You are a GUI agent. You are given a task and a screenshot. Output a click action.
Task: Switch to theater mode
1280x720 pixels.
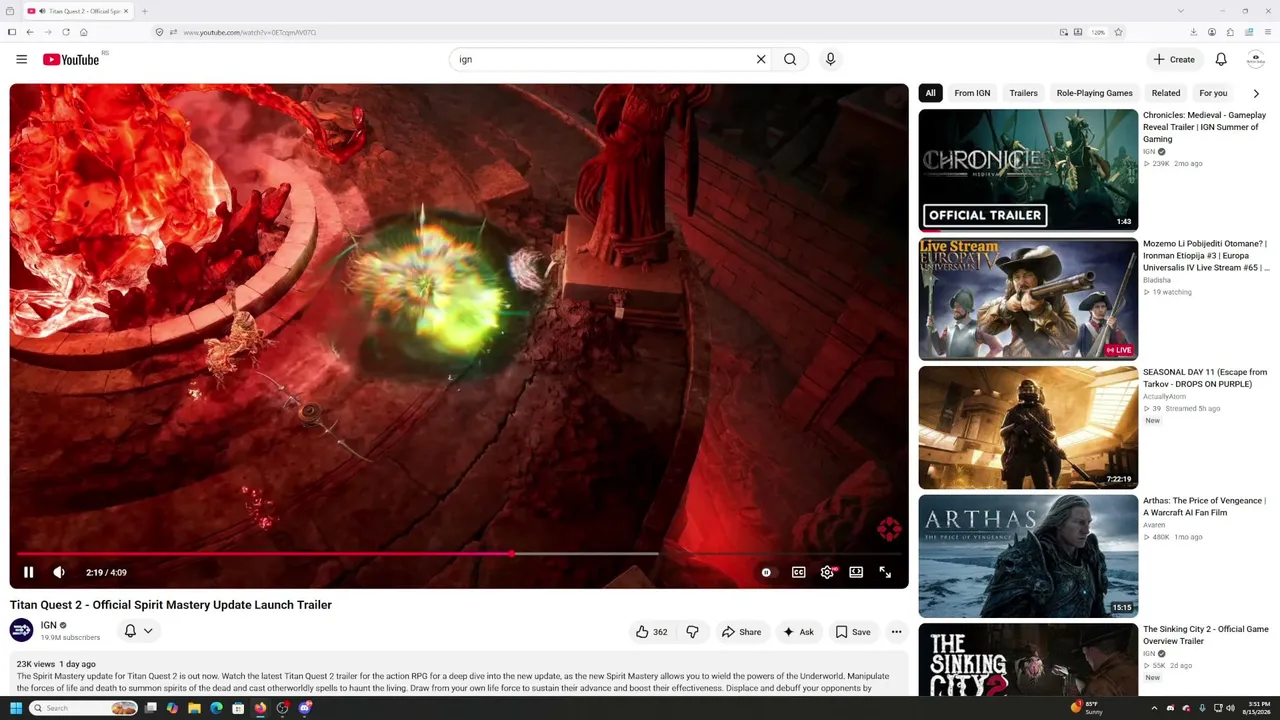click(x=856, y=573)
